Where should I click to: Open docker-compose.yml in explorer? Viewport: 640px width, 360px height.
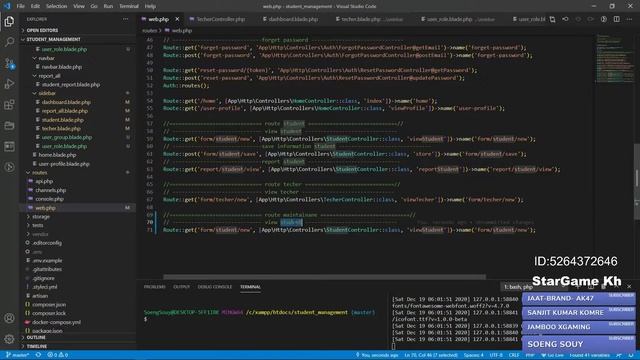click(x=56, y=322)
